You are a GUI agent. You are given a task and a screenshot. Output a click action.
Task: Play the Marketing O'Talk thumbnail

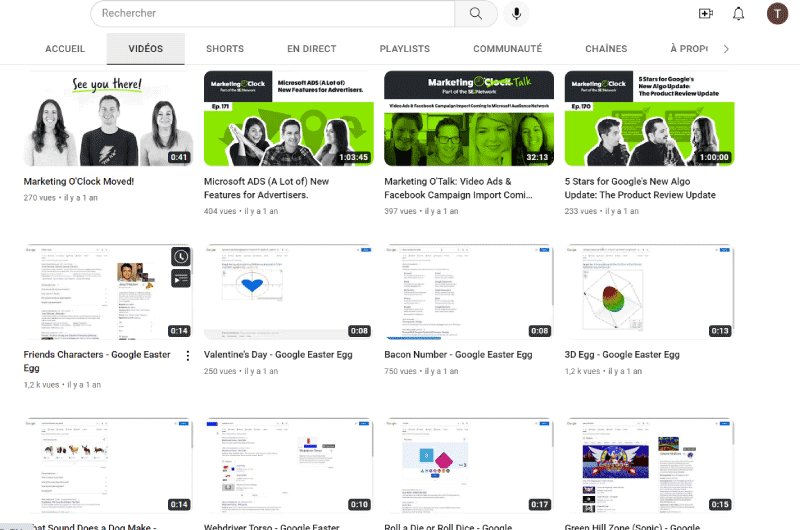469,118
